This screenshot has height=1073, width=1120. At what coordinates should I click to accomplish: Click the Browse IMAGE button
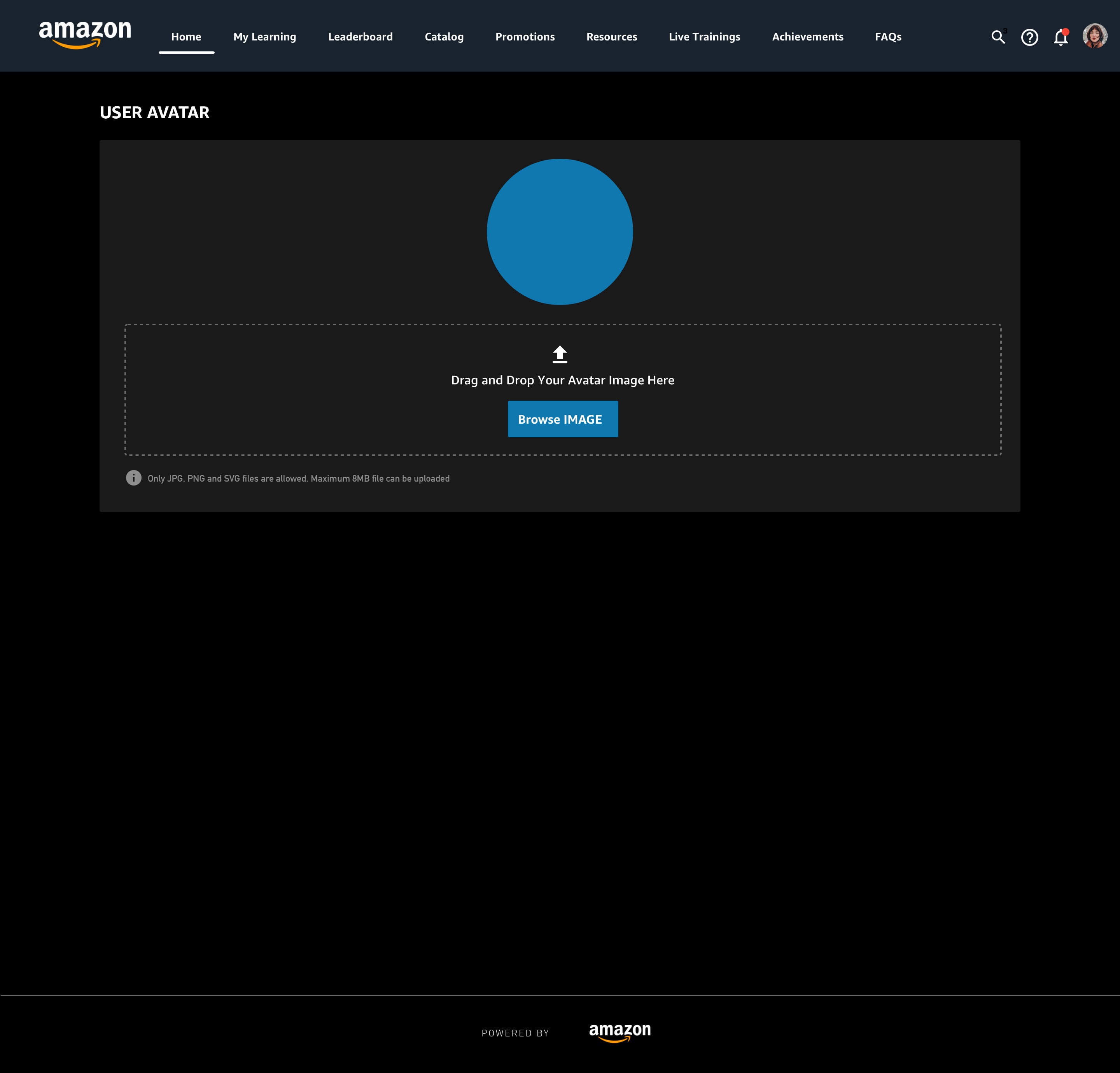click(x=563, y=419)
